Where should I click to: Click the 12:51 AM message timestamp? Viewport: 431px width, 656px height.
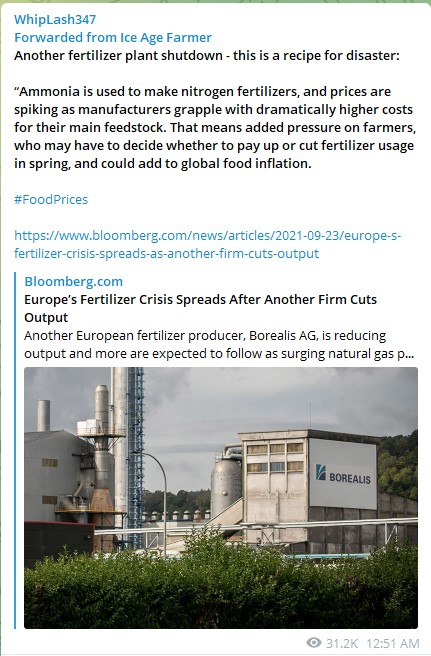pyautogui.click(x=393, y=643)
